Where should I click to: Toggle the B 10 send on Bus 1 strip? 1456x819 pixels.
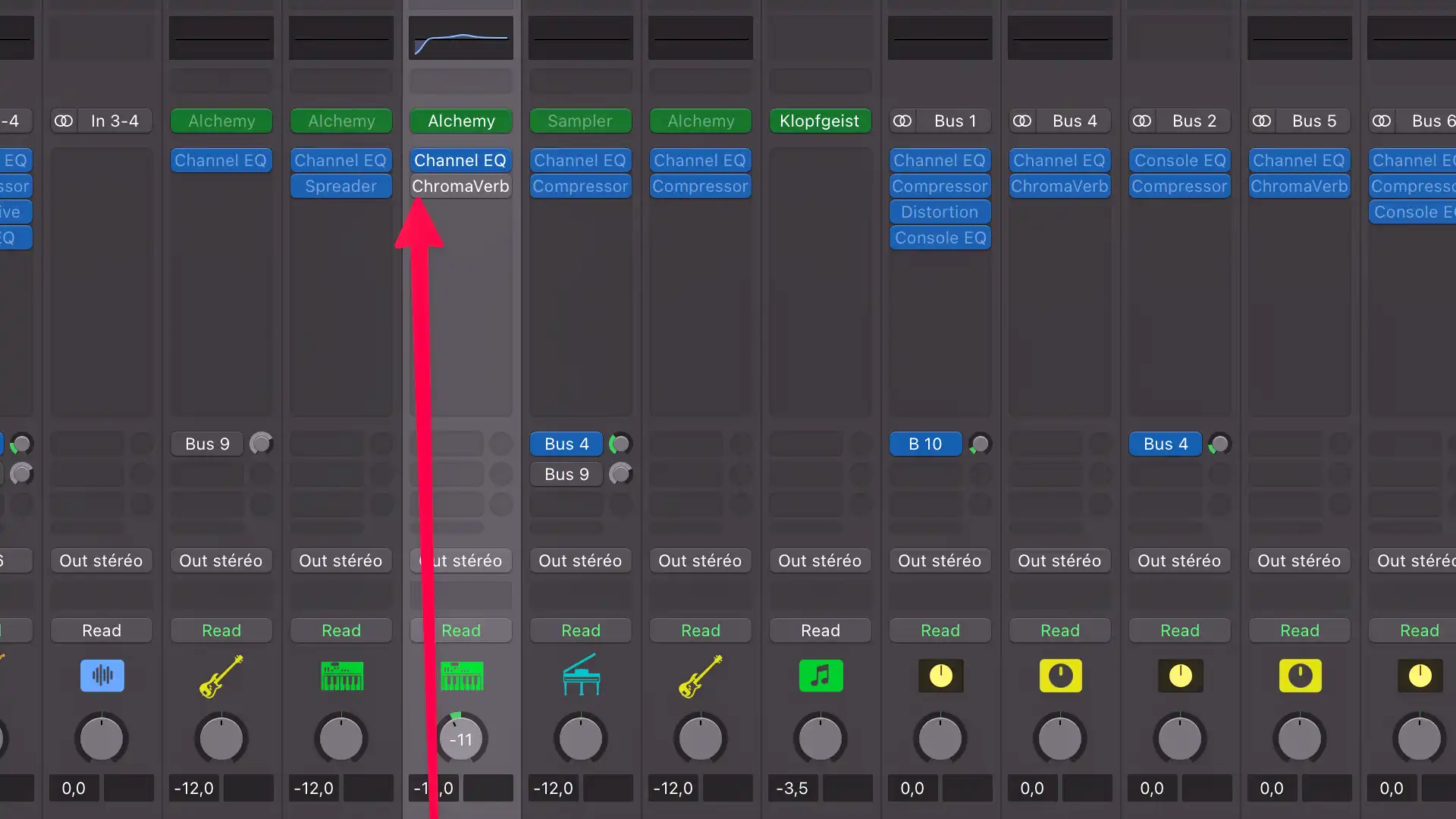(926, 444)
